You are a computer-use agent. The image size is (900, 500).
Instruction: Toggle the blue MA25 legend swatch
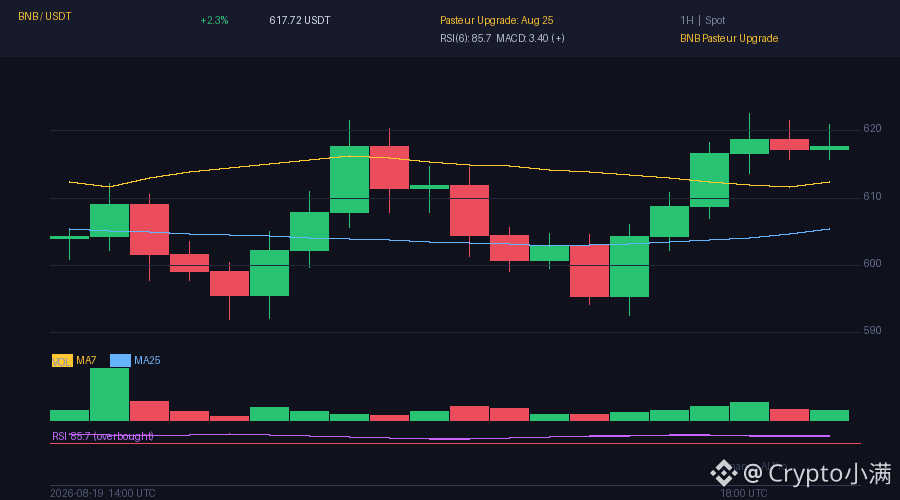tap(120, 361)
